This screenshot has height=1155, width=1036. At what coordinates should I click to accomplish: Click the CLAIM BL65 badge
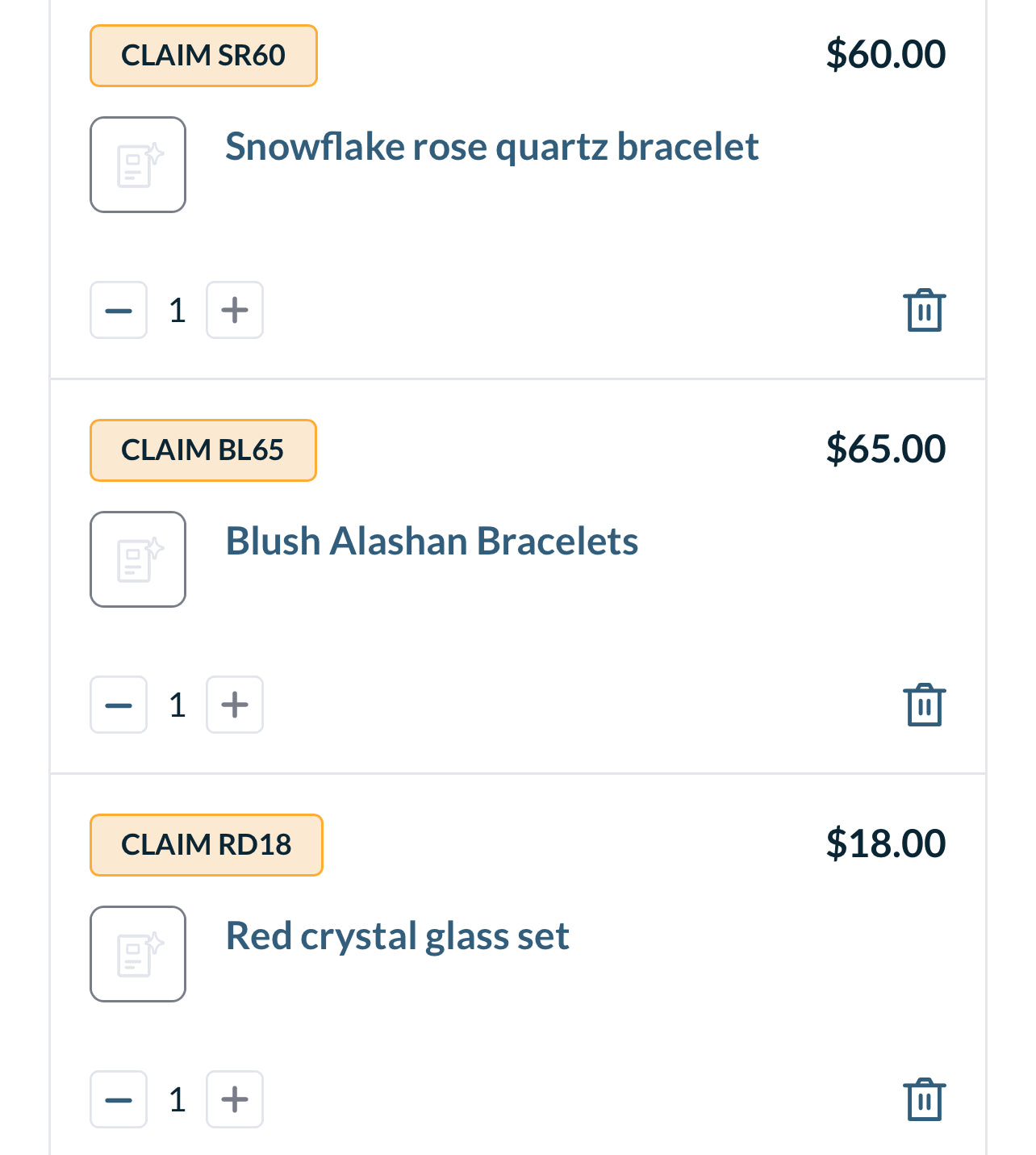(203, 450)
